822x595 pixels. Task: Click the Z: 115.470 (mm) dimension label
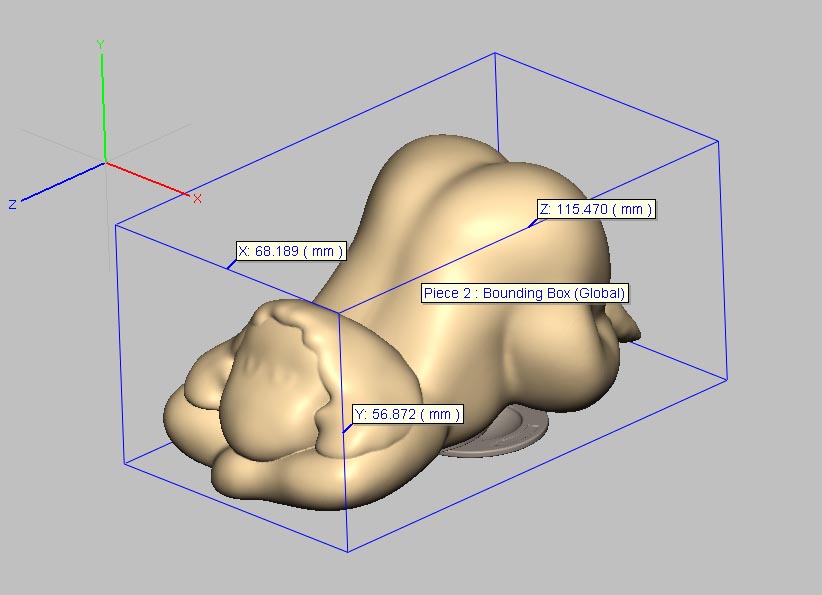[x=596, y=209]
